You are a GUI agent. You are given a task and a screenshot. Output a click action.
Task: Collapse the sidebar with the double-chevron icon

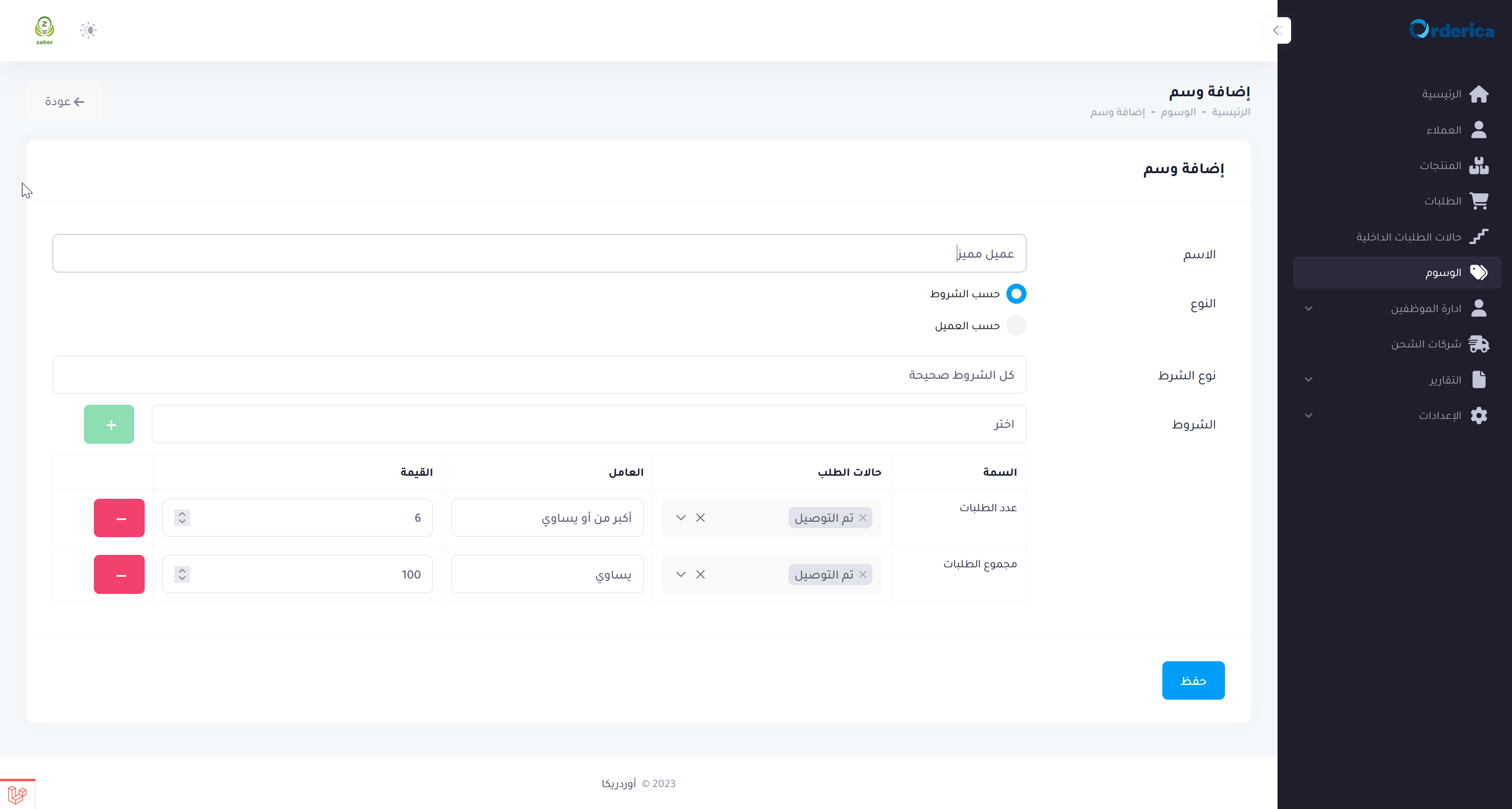pos(1278,30)
